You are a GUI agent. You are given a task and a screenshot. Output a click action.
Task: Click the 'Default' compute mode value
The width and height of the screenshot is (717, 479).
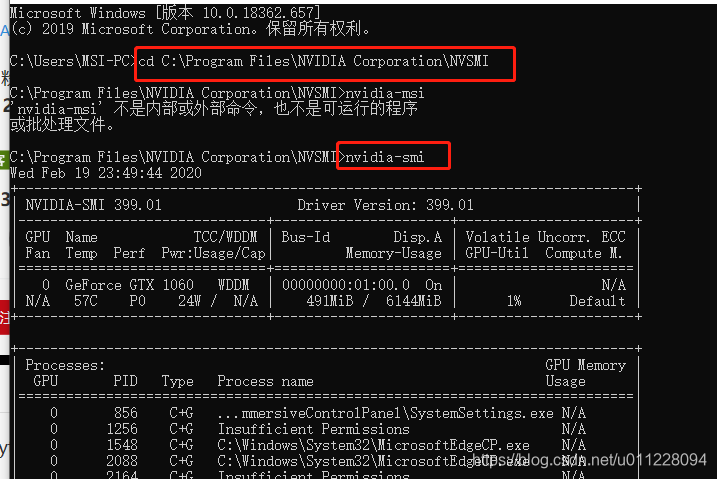tap(597, 301)
